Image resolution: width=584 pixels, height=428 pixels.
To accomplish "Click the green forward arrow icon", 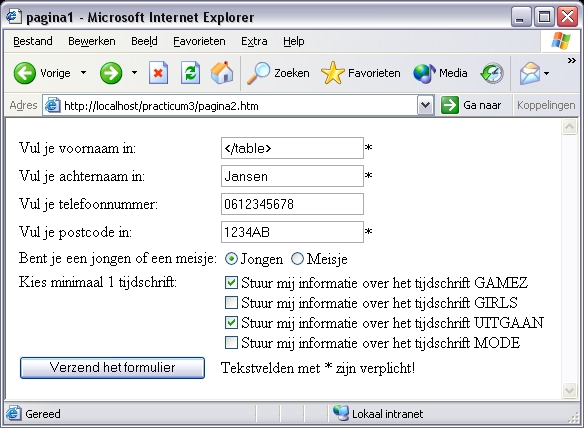I will point(111,73).
